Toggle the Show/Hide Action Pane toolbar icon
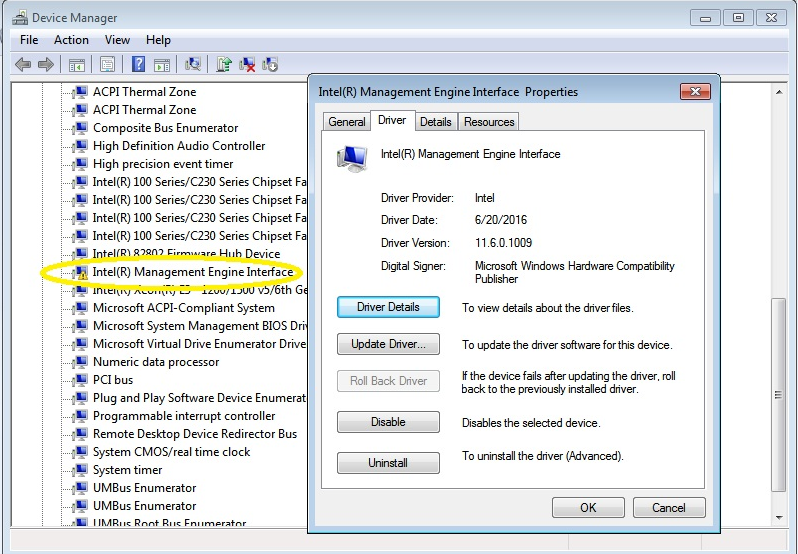 click(x=162, y=65)
